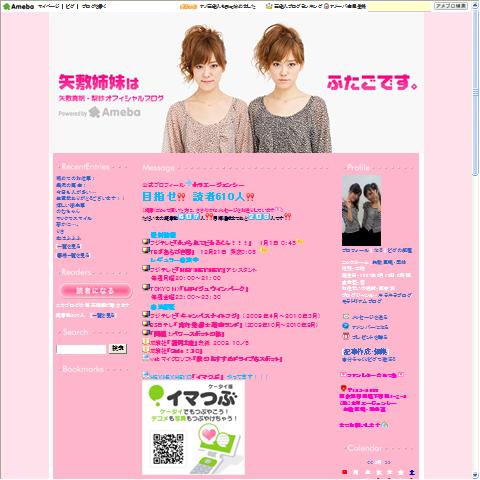
Task: Click the gift present icon in Profile
Action: point(346,336)
